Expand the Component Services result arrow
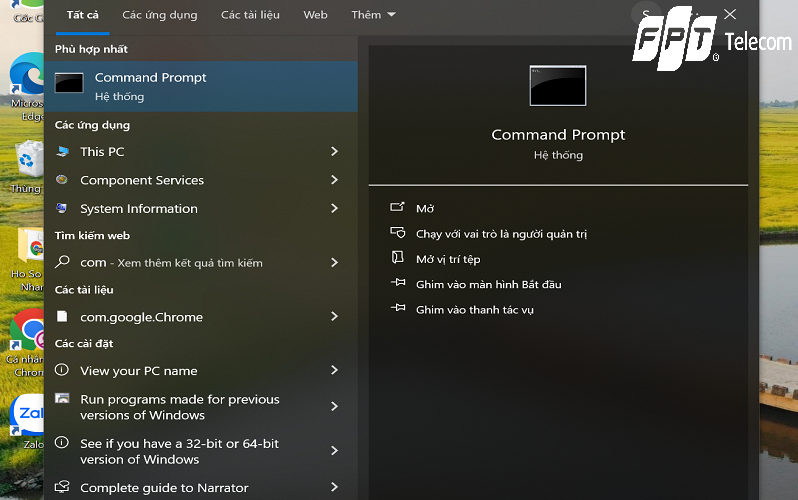Viewport: 798px width, 500px height. pyautogui.click(x=334, y=180)
